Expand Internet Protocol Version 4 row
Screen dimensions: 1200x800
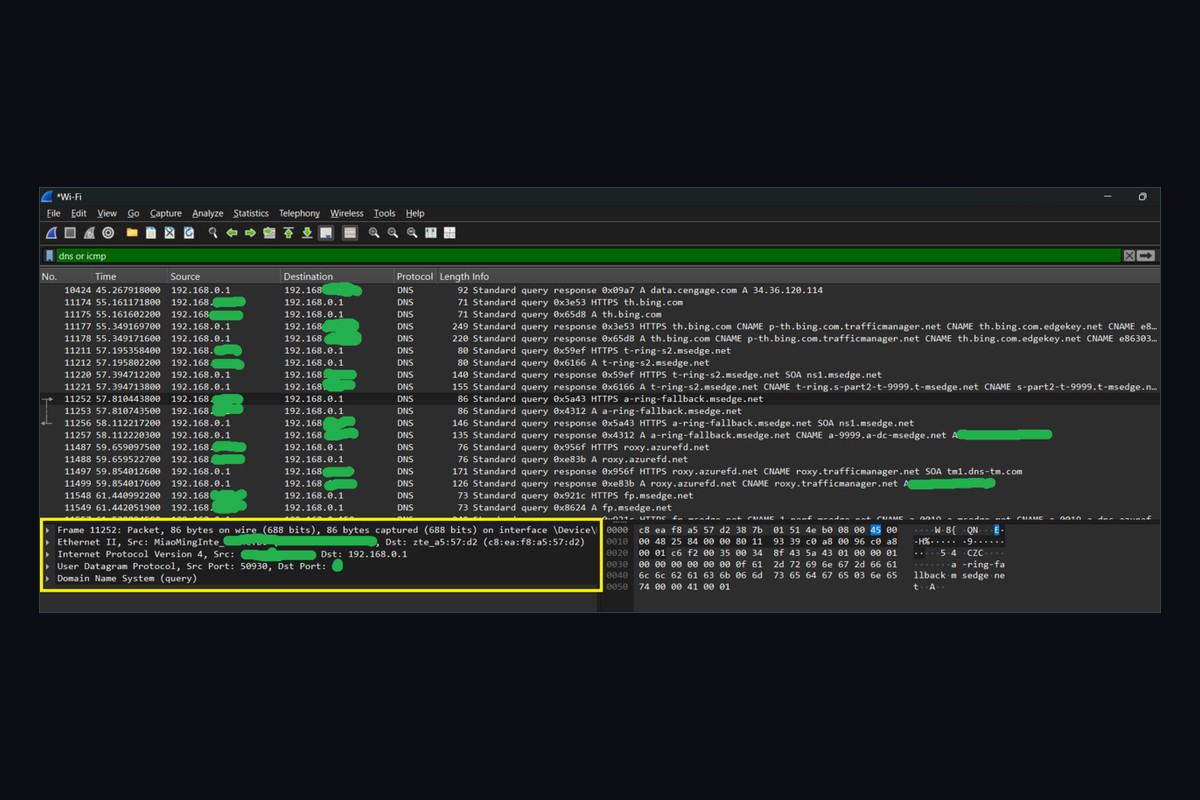47,554
